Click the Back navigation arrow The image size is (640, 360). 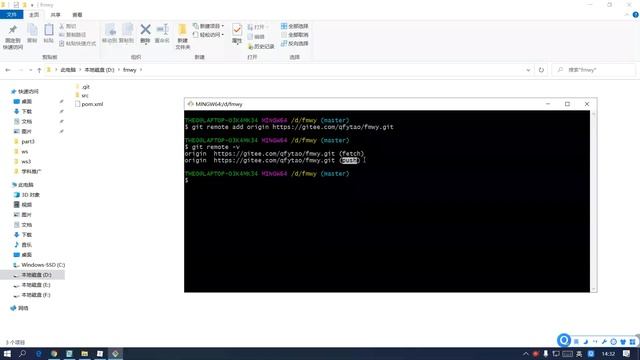8,70
